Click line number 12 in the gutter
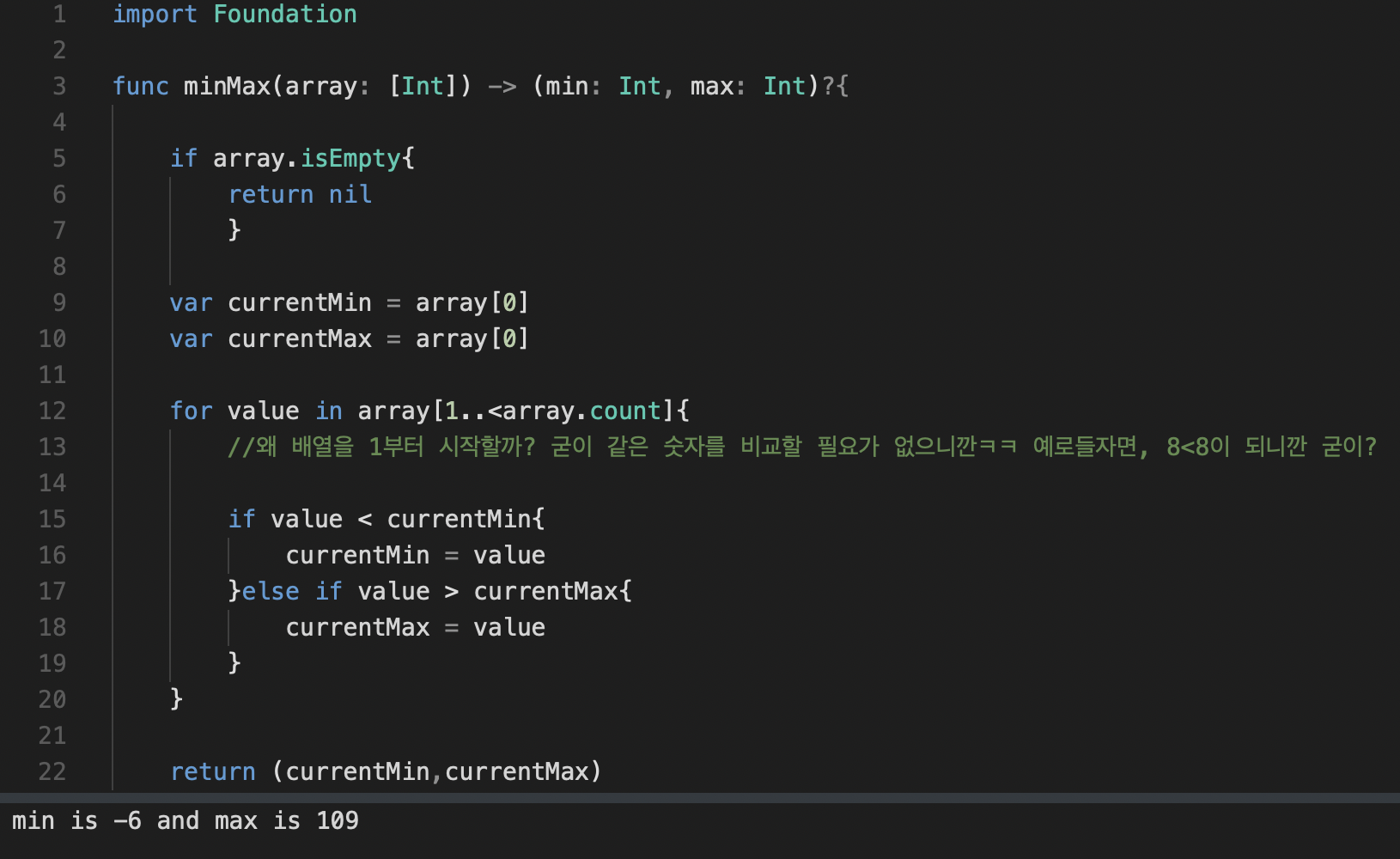 [52, 411]
